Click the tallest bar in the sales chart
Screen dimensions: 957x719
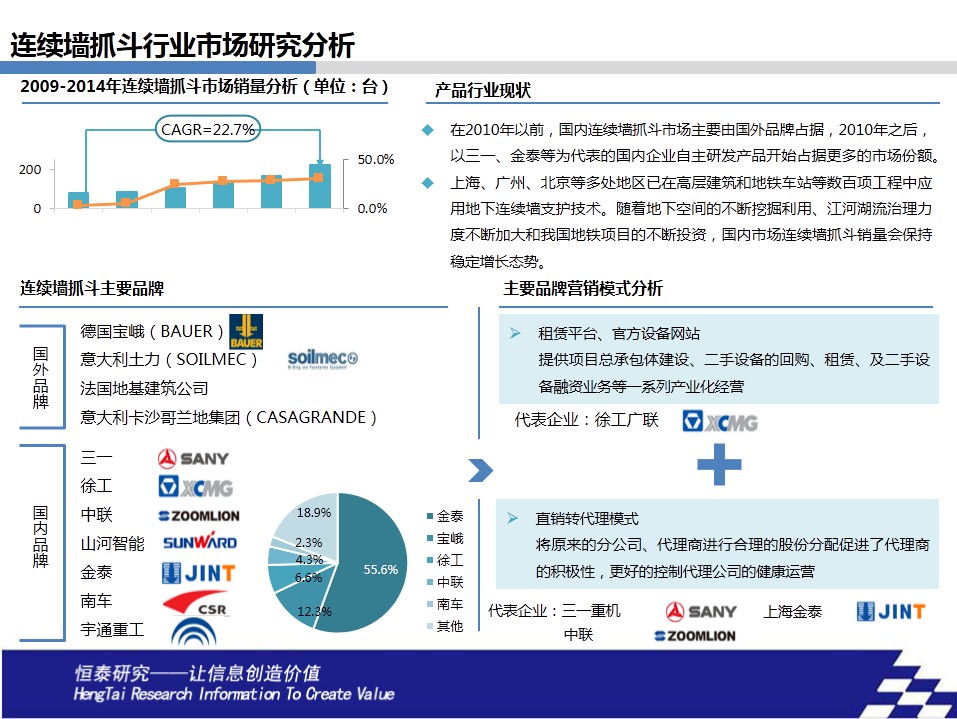[320, 186]
